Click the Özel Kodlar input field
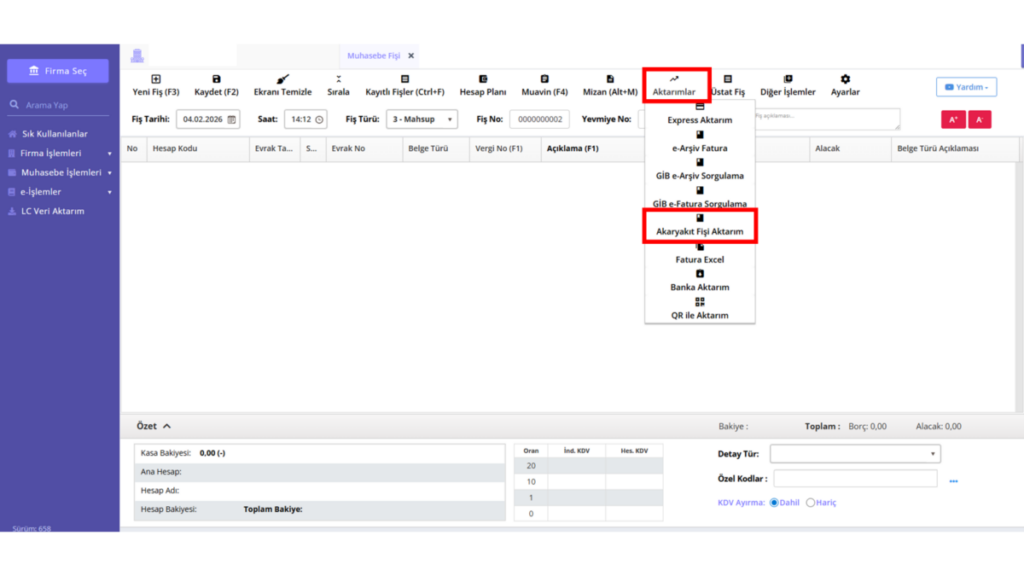The height and width of the screenshot is (576, 1024). tap(855, 479)
